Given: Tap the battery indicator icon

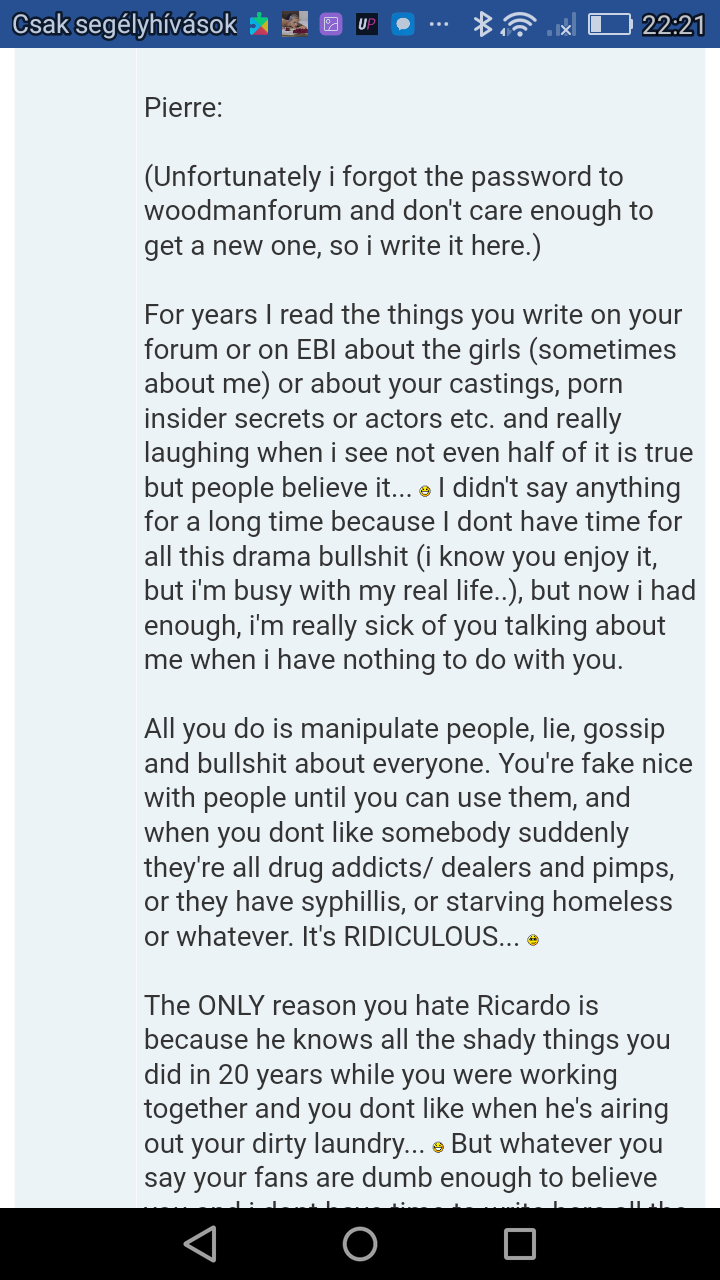Looking at the screenshot, I should click(x=609, y=24).
